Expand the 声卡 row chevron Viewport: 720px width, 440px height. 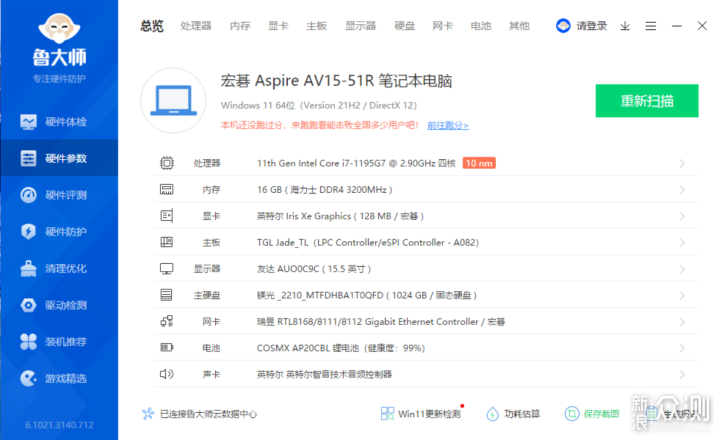682,375
